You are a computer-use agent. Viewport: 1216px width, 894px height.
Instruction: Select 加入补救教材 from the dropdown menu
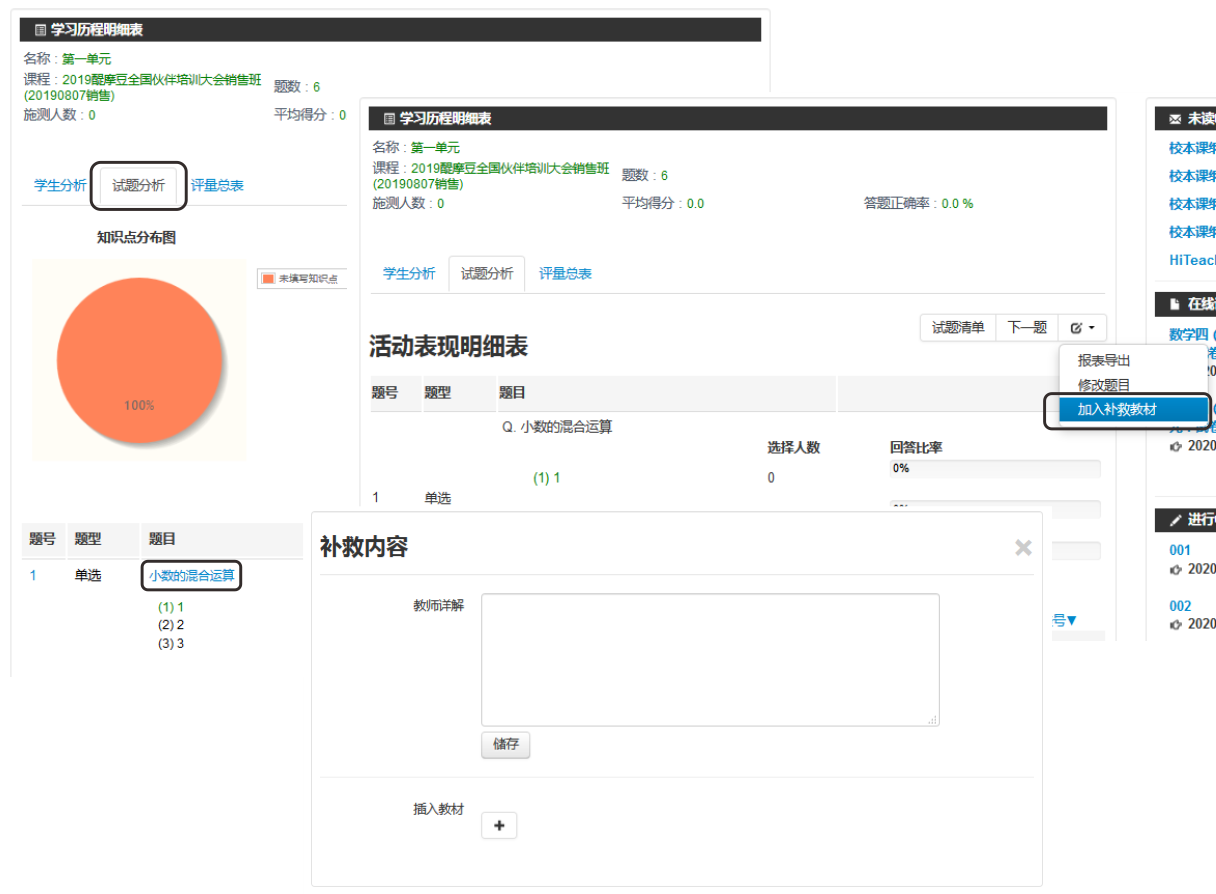(1117, 410)
